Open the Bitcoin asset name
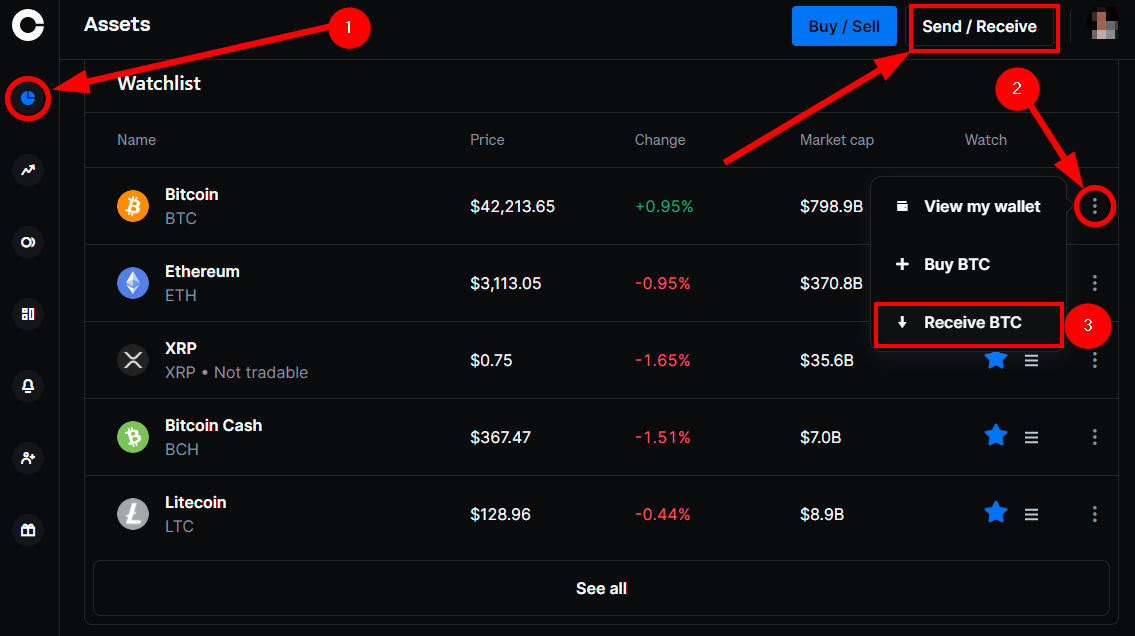This screenshot has width=1135, height=636. coord(191,195)
